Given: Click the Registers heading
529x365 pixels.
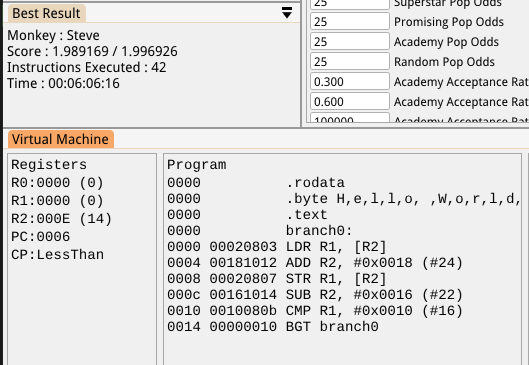Looking at the screenshot, I should point(49,165).
